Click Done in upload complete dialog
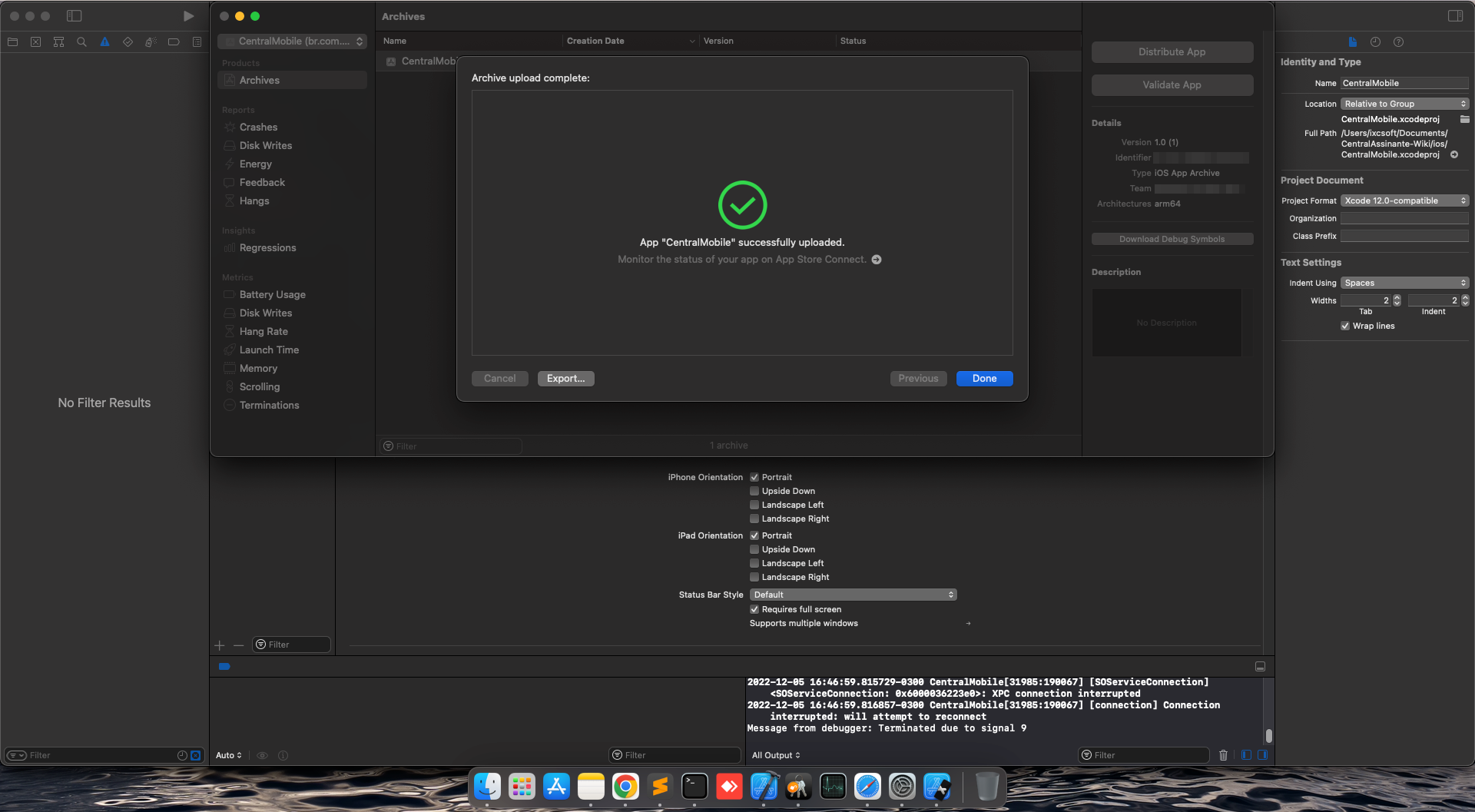This screenshot has height=812, width=1475. [x=984, y=378]
